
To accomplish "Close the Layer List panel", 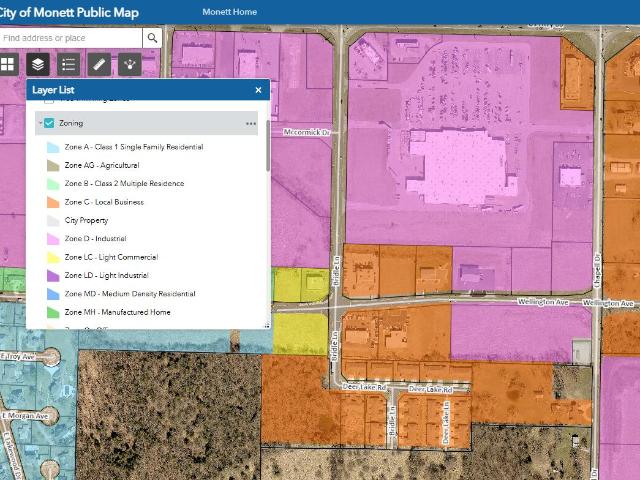I will pyautogui.click(x=258, y=90).
